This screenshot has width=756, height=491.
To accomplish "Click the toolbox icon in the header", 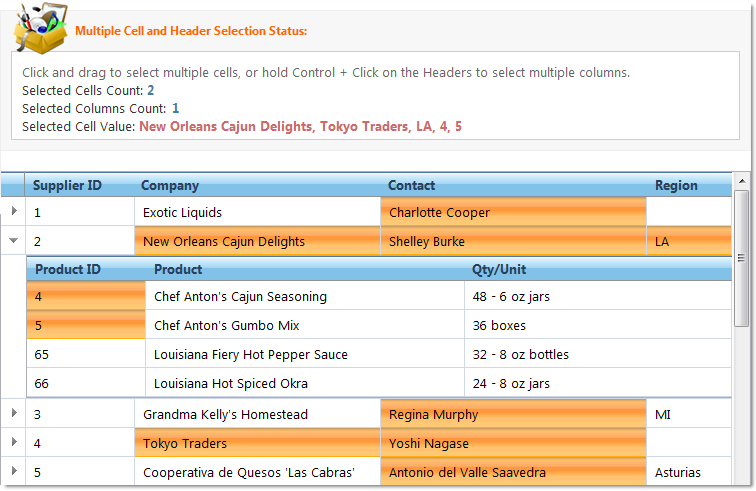I will [40, 32].
